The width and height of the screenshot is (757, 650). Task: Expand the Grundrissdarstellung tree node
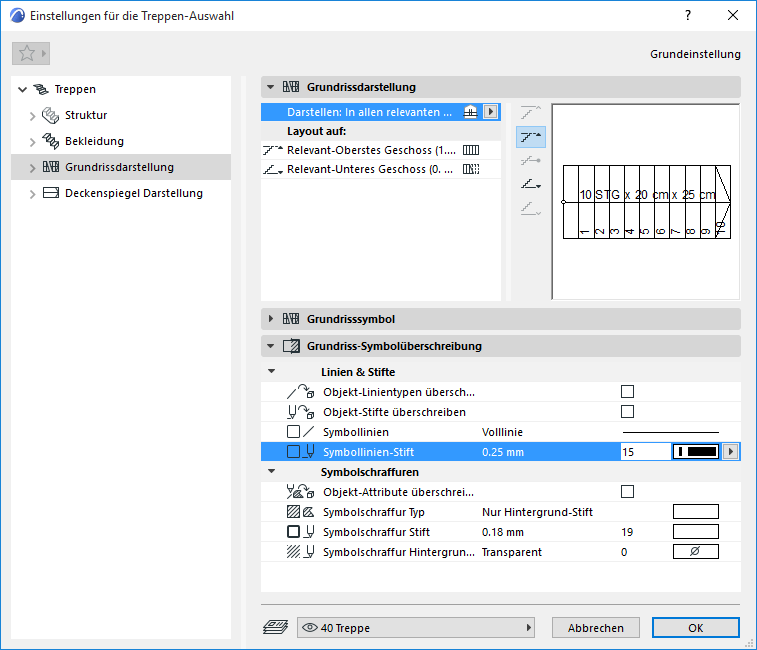[x=32, y=168]
